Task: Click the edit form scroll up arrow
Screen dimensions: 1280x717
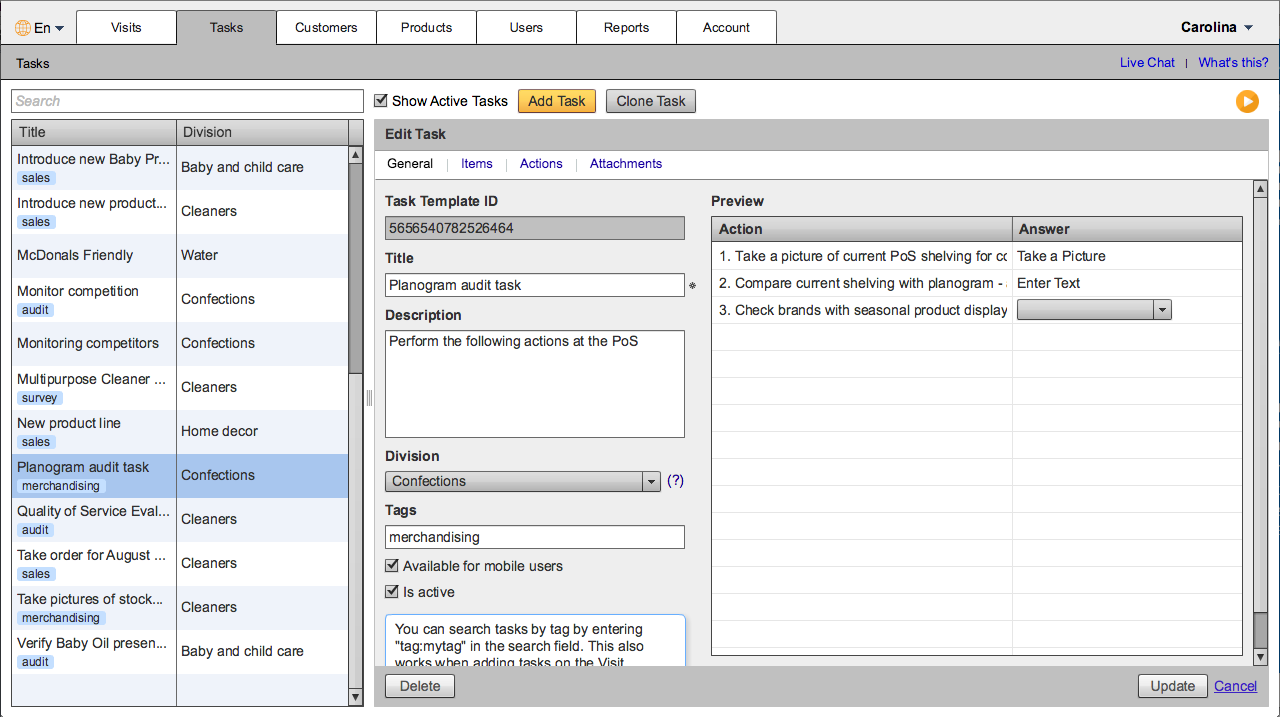Action: [x=1260, y=189]
